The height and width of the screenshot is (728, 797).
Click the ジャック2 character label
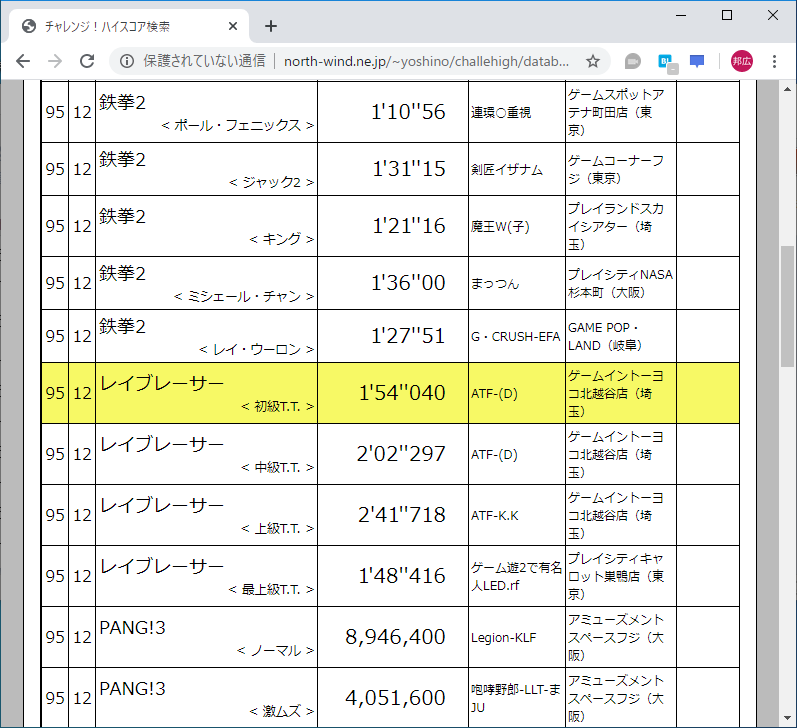coord(271,183)
